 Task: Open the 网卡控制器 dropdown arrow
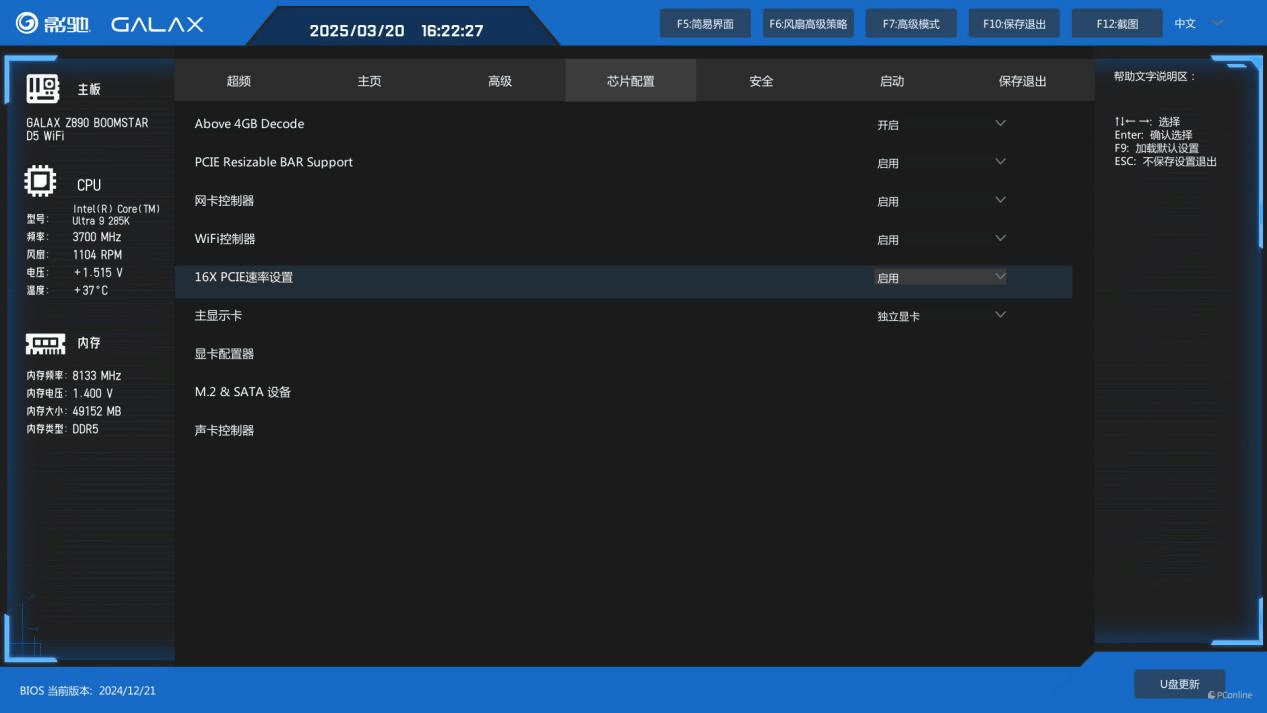(1000, 200)
